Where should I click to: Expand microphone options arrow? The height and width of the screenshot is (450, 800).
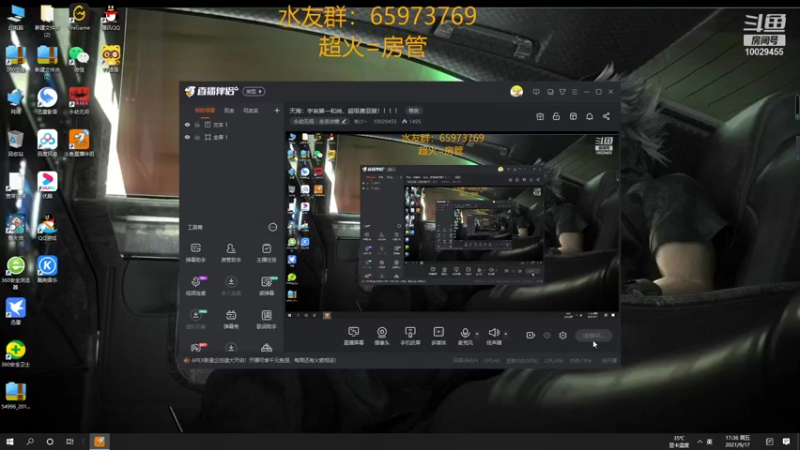(477, 334)
